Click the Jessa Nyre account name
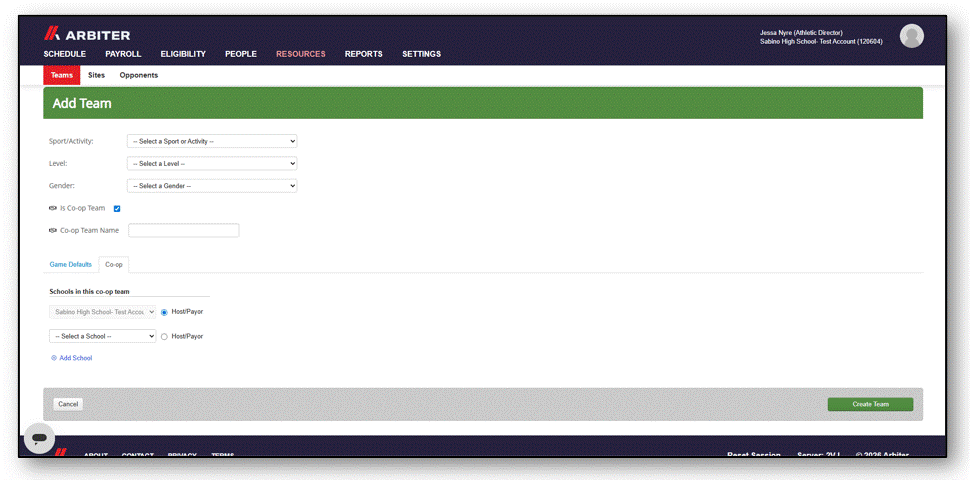This screenshot has height=480, width=970. (x=801, y=33)
